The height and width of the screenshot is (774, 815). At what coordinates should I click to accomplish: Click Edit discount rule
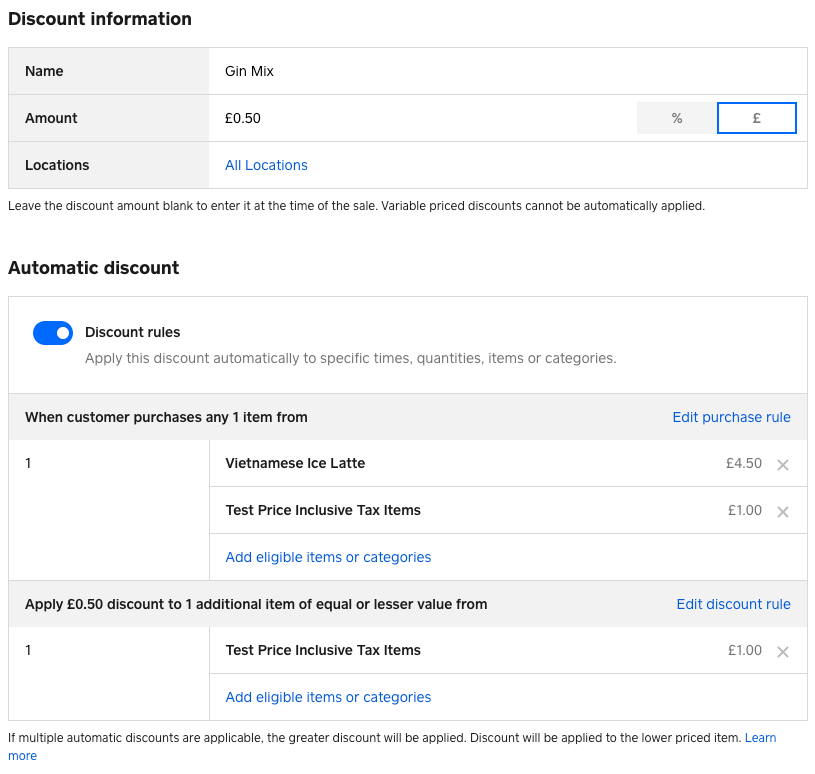click(733, 604)
